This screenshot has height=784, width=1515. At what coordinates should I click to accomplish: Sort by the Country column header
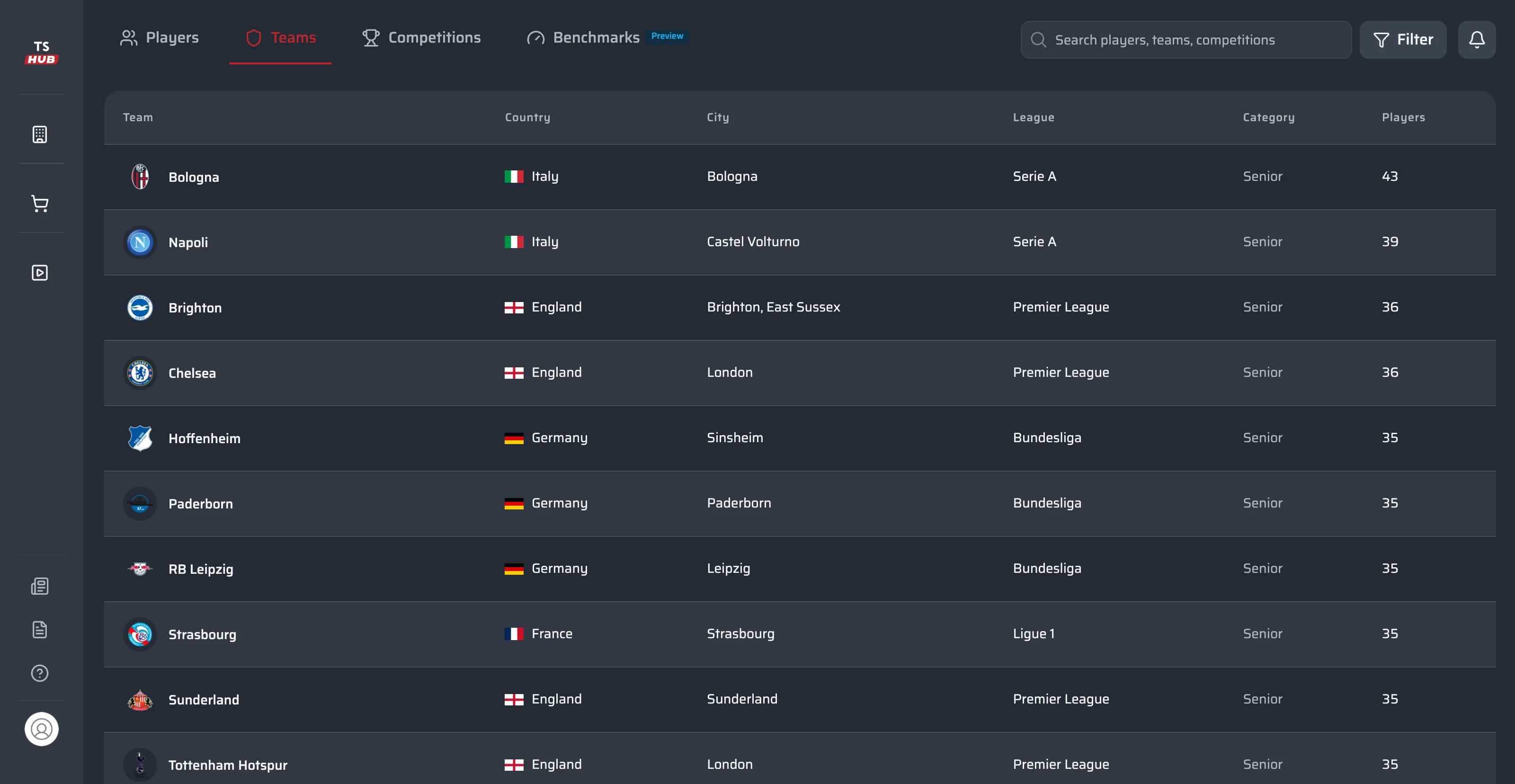pyautogui.click(x=527, y=117)
